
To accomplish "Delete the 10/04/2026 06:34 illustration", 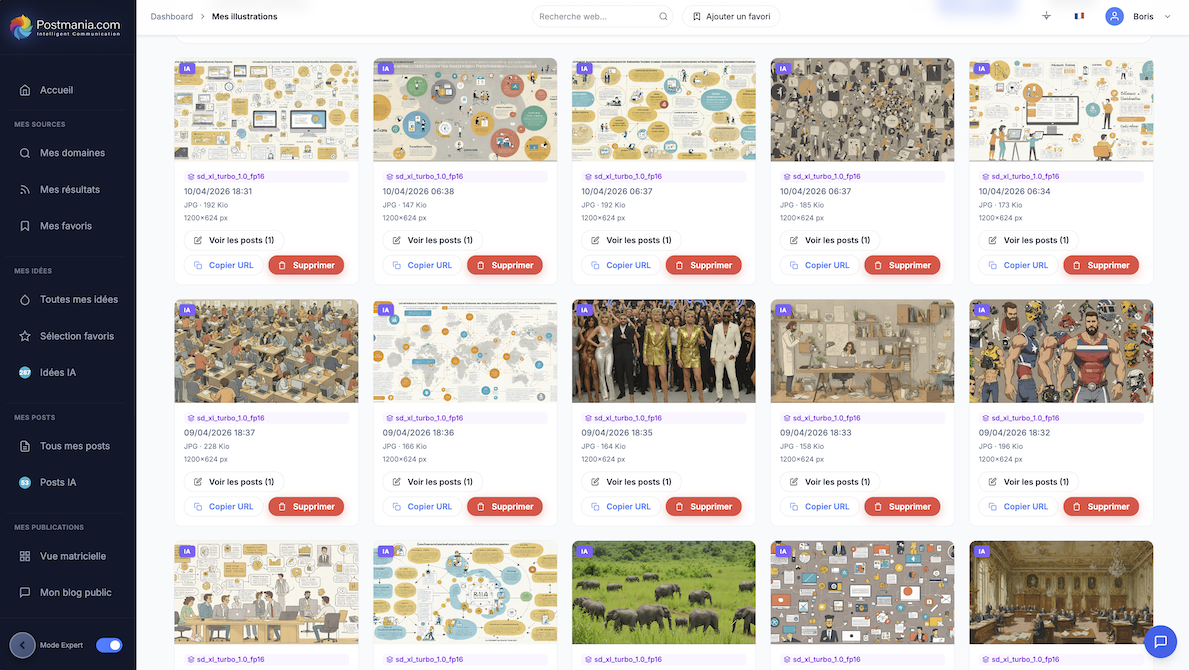I will 1101,265.
